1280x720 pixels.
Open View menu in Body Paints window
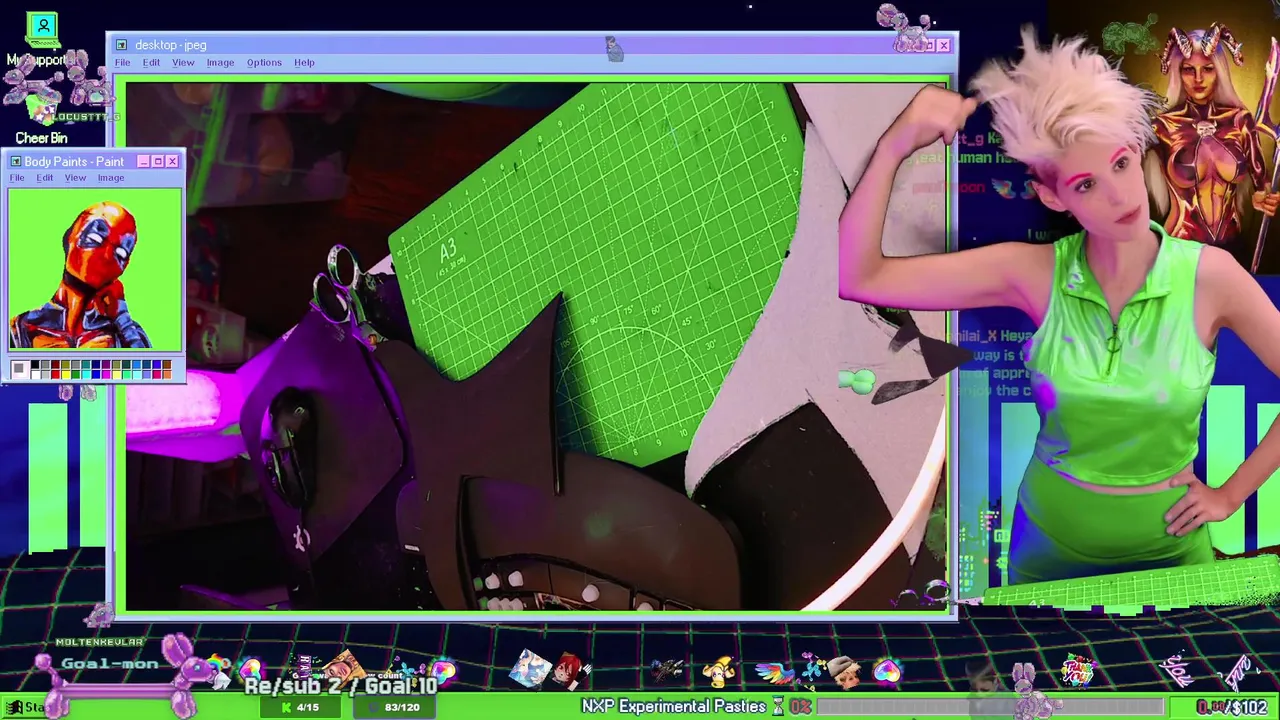75,178
